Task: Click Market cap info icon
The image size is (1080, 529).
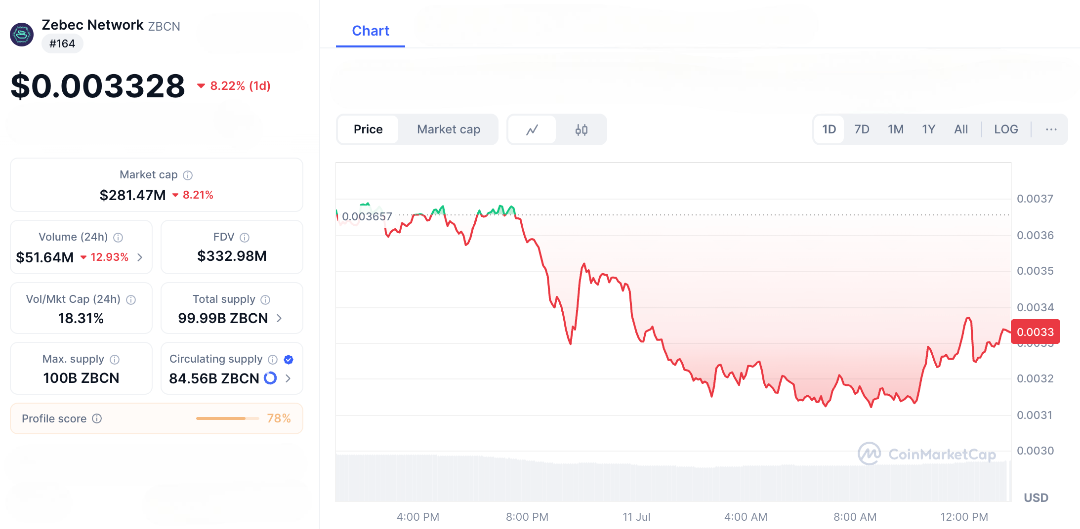Action: 188,175
